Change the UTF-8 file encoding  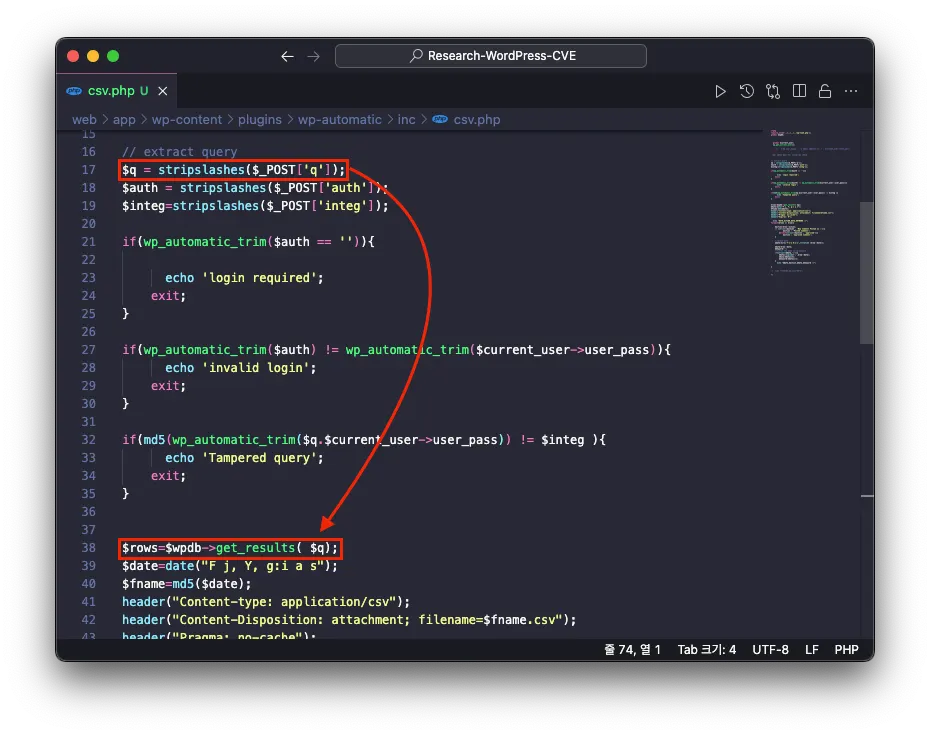coord(772,649)
